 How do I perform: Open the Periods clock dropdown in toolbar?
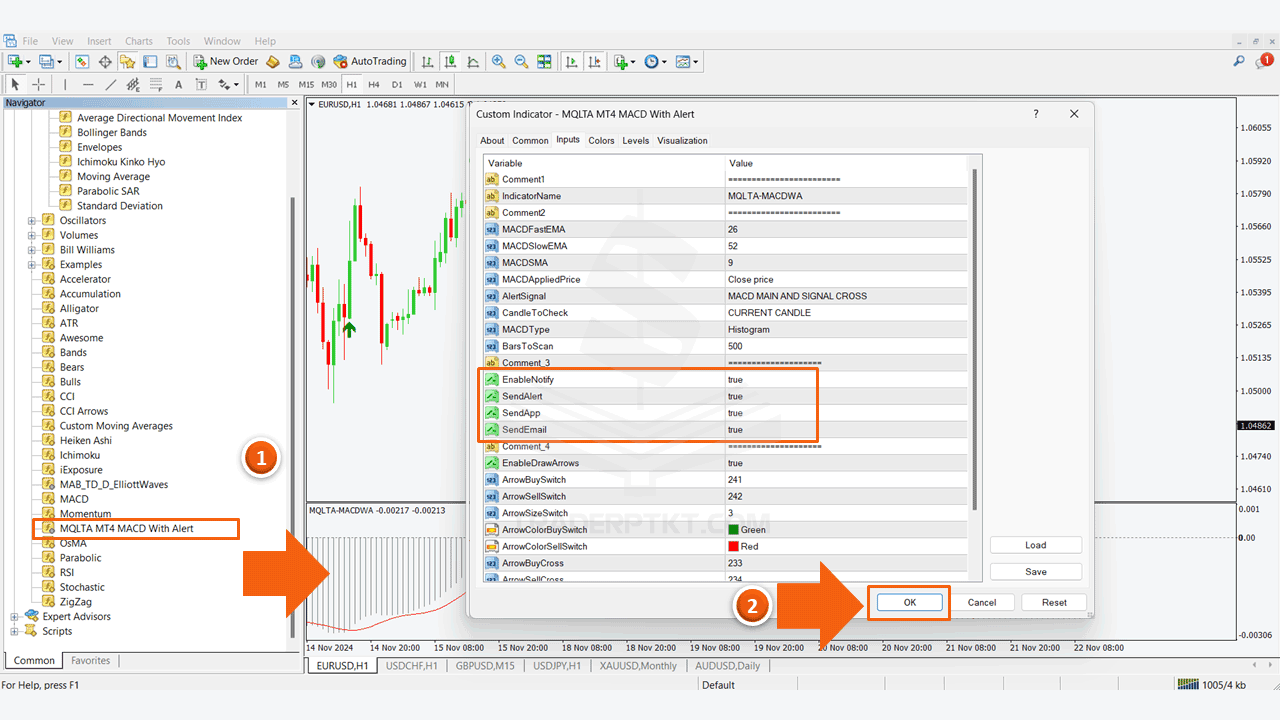click(x=655, y=61)
